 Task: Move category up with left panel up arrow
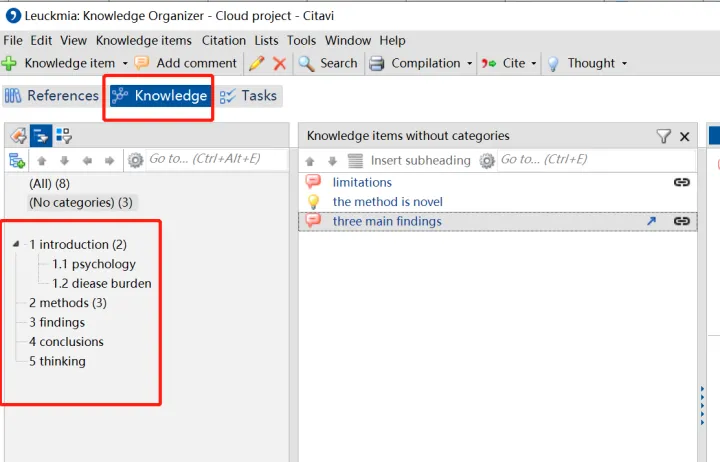pos(42,161)
